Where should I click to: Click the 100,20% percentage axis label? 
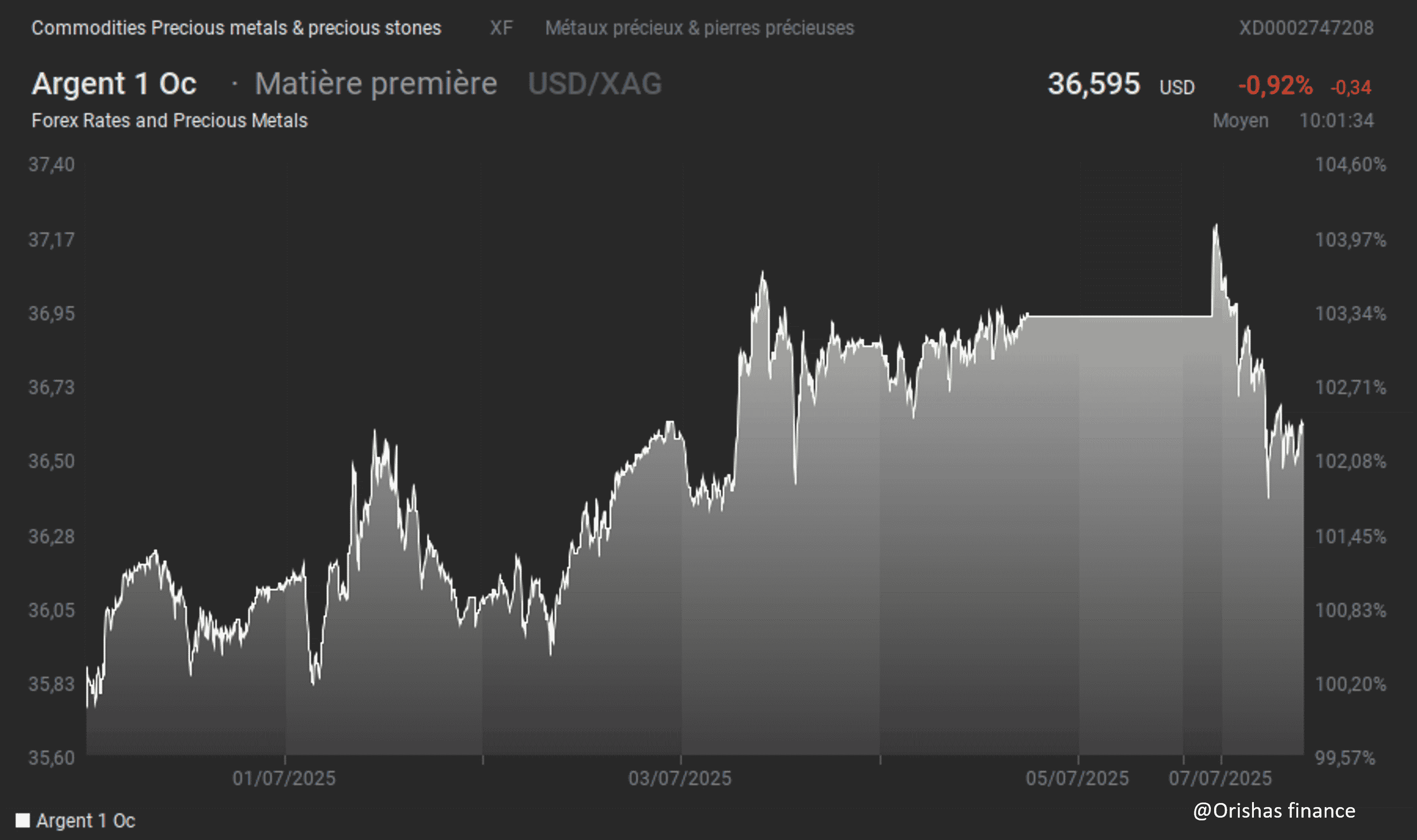[x=1351, y=684]
